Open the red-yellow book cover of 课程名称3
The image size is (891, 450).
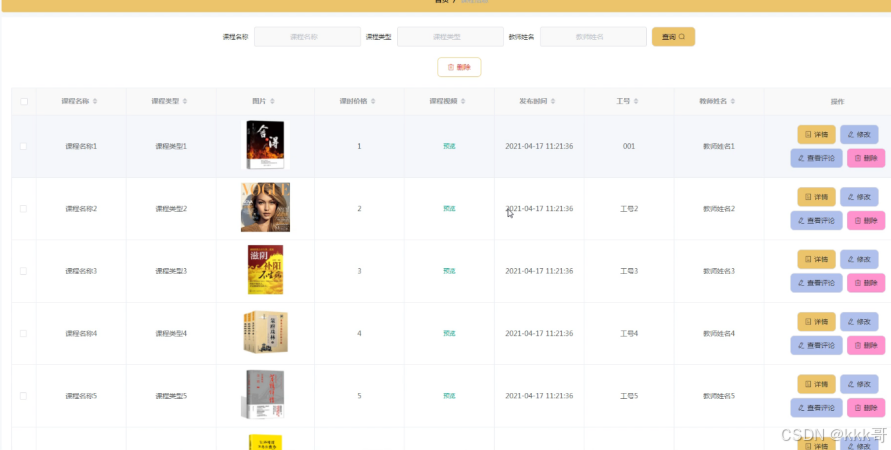click(x=265, y=270)
